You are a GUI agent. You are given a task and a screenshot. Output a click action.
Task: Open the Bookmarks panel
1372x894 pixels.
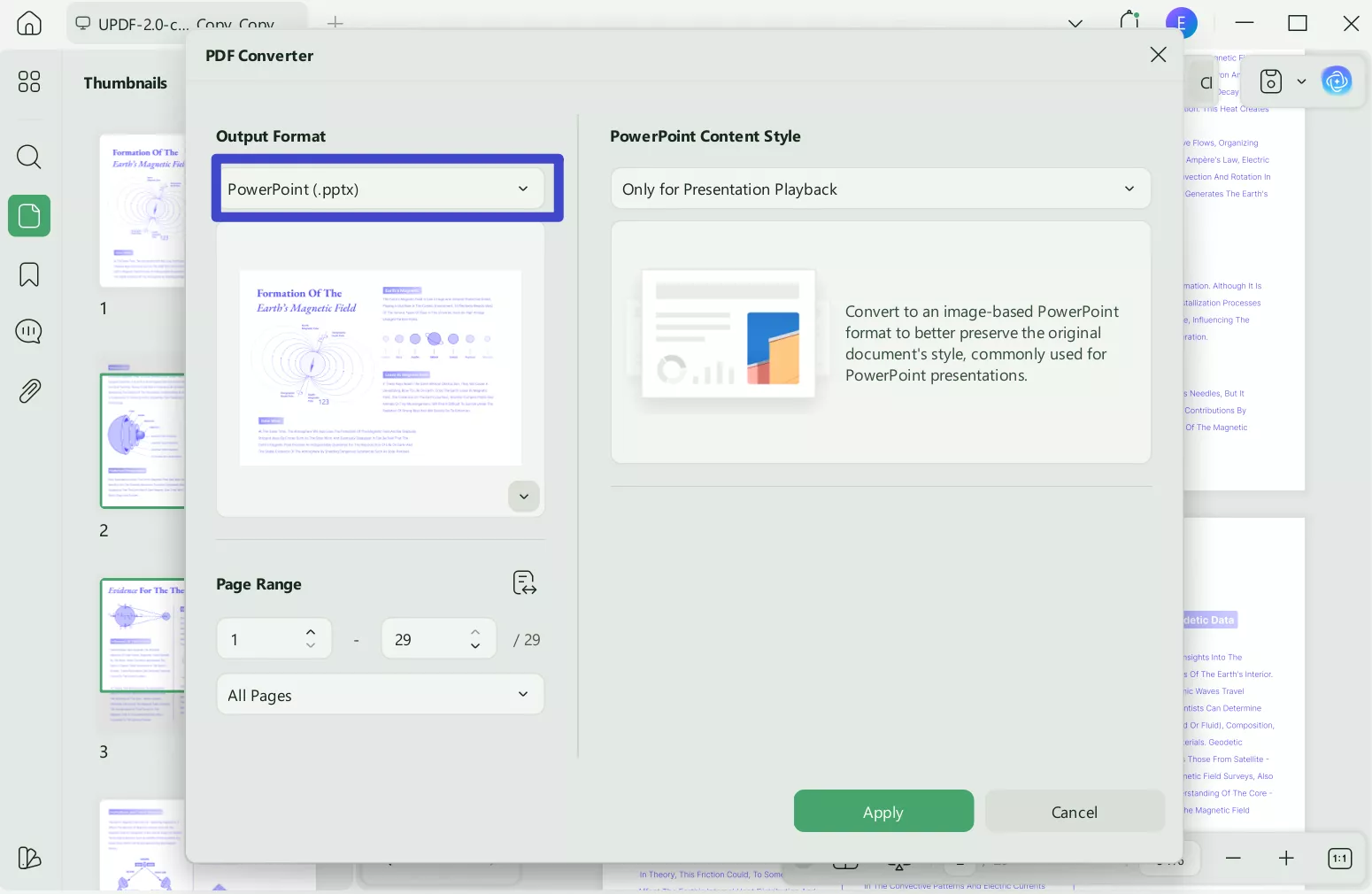pos(28,274)
